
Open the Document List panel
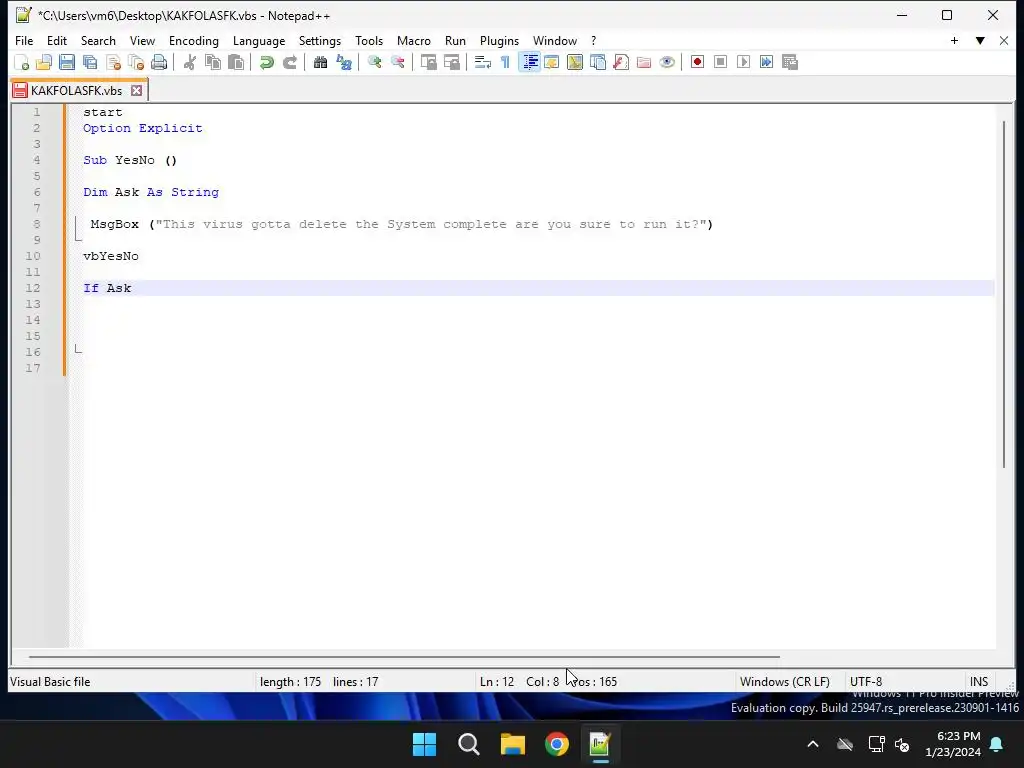[598, 62]
